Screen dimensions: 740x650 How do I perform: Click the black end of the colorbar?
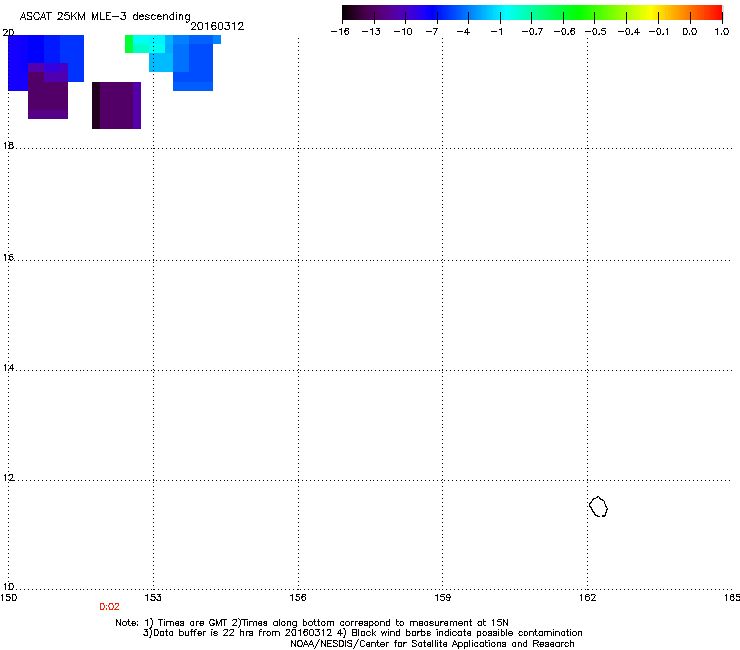coord(349,12)
